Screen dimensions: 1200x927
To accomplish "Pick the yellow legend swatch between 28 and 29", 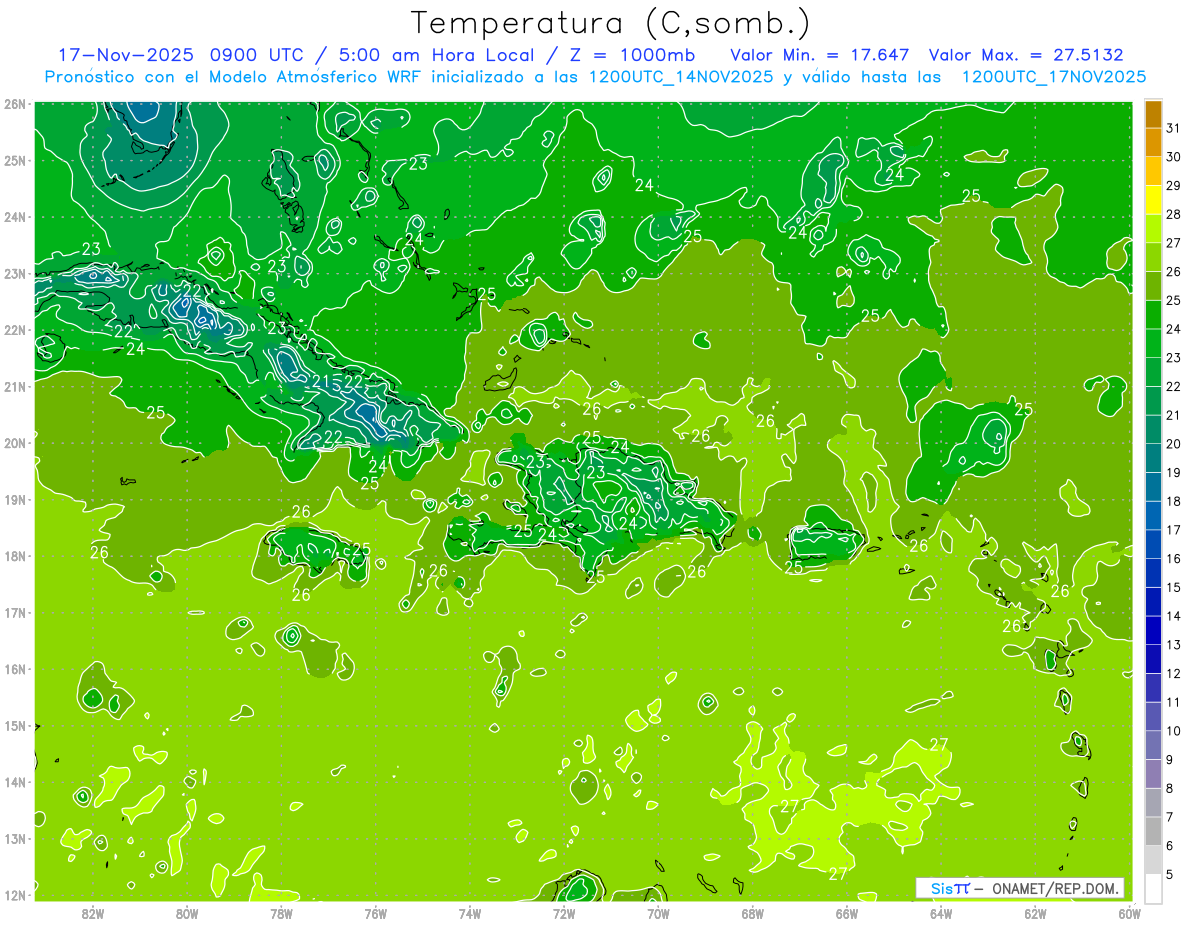I will coord(1153,200).
